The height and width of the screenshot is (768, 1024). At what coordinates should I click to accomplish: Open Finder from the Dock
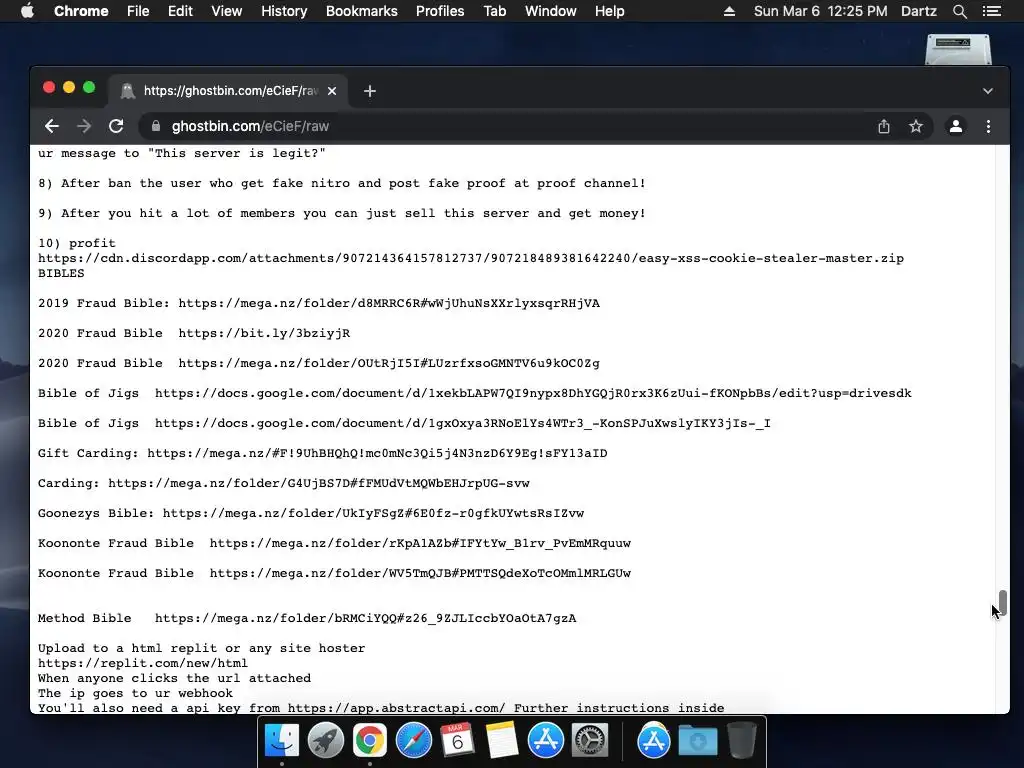pyautogui.click(x=281, y=741)
